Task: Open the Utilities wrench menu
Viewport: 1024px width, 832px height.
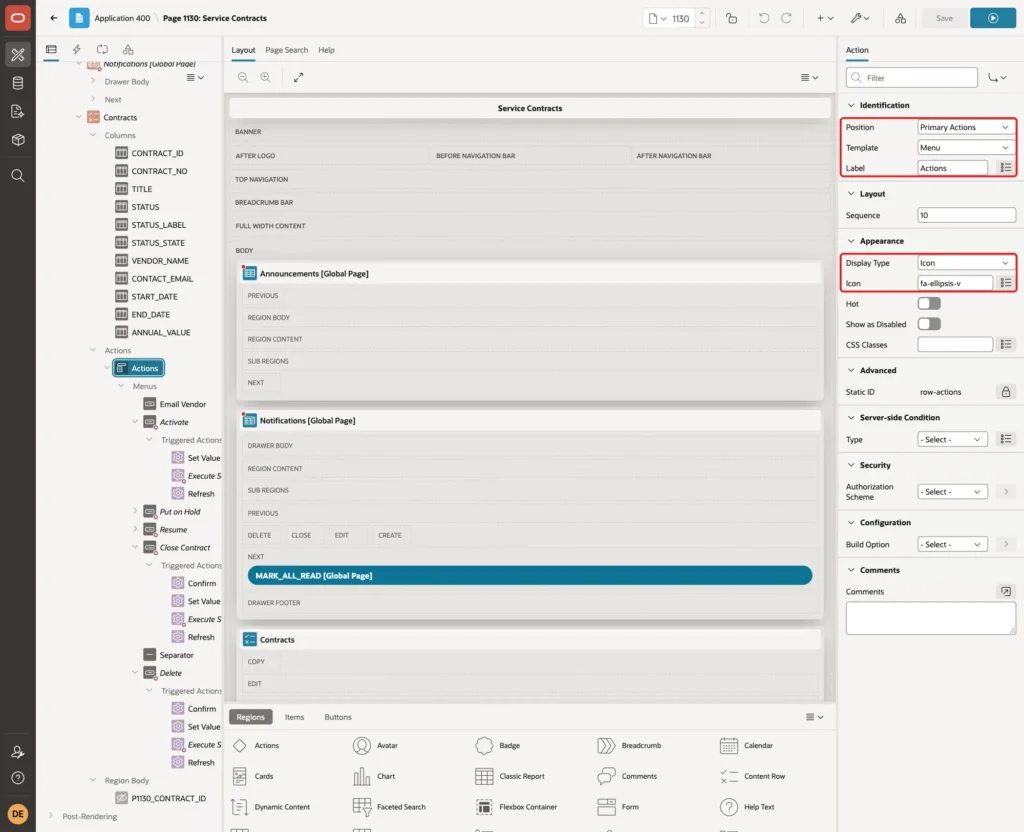Action: [859, 18]
